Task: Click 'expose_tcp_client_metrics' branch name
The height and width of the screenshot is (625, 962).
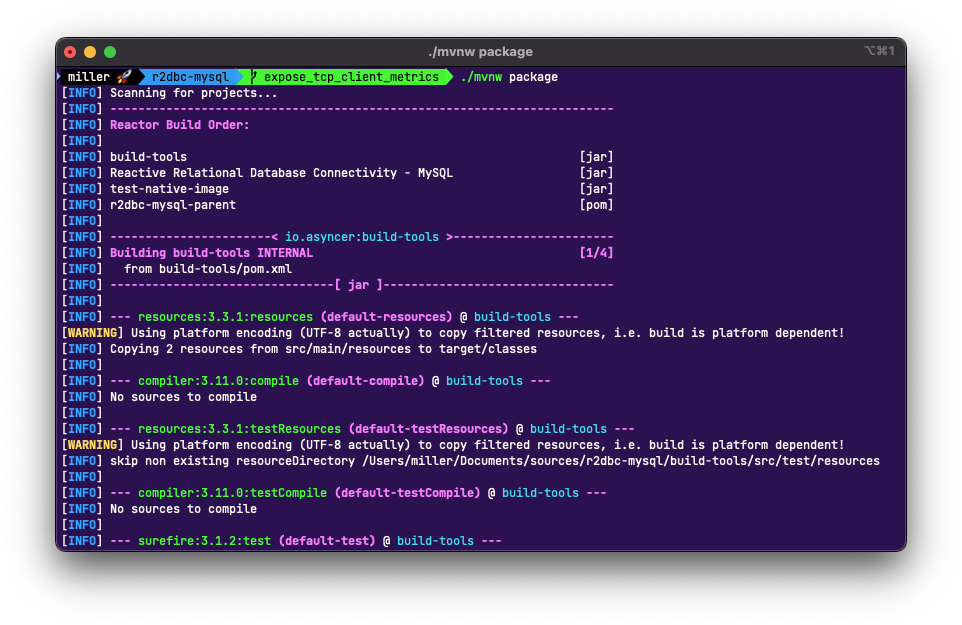Action: [352, 77]
